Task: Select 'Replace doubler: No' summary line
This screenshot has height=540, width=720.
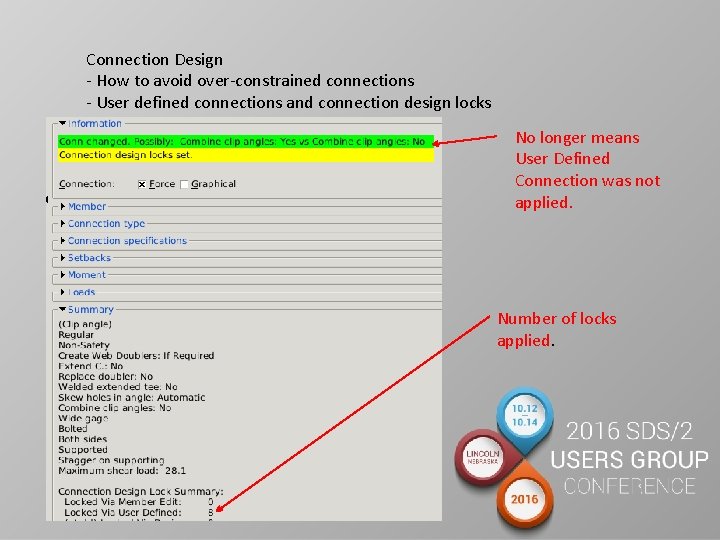Action: click(x=105, y=377)
